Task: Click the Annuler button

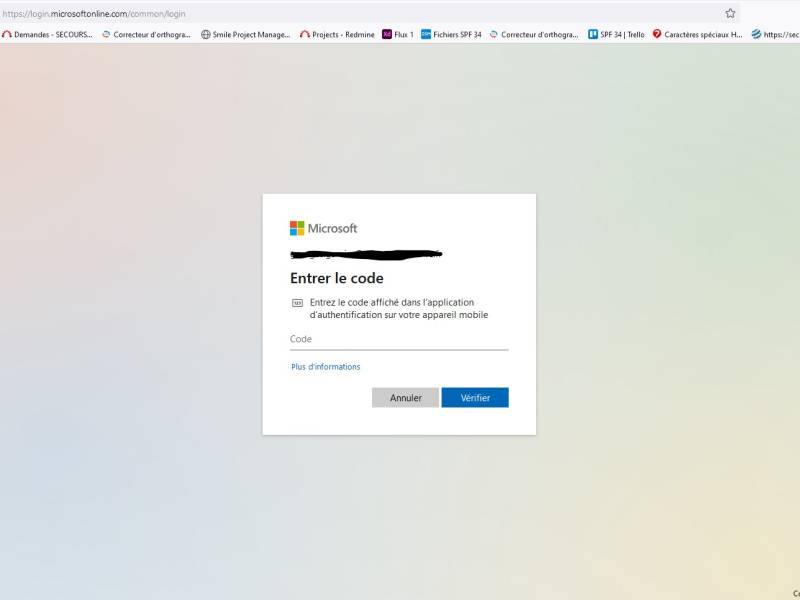Action: [405, 397]
